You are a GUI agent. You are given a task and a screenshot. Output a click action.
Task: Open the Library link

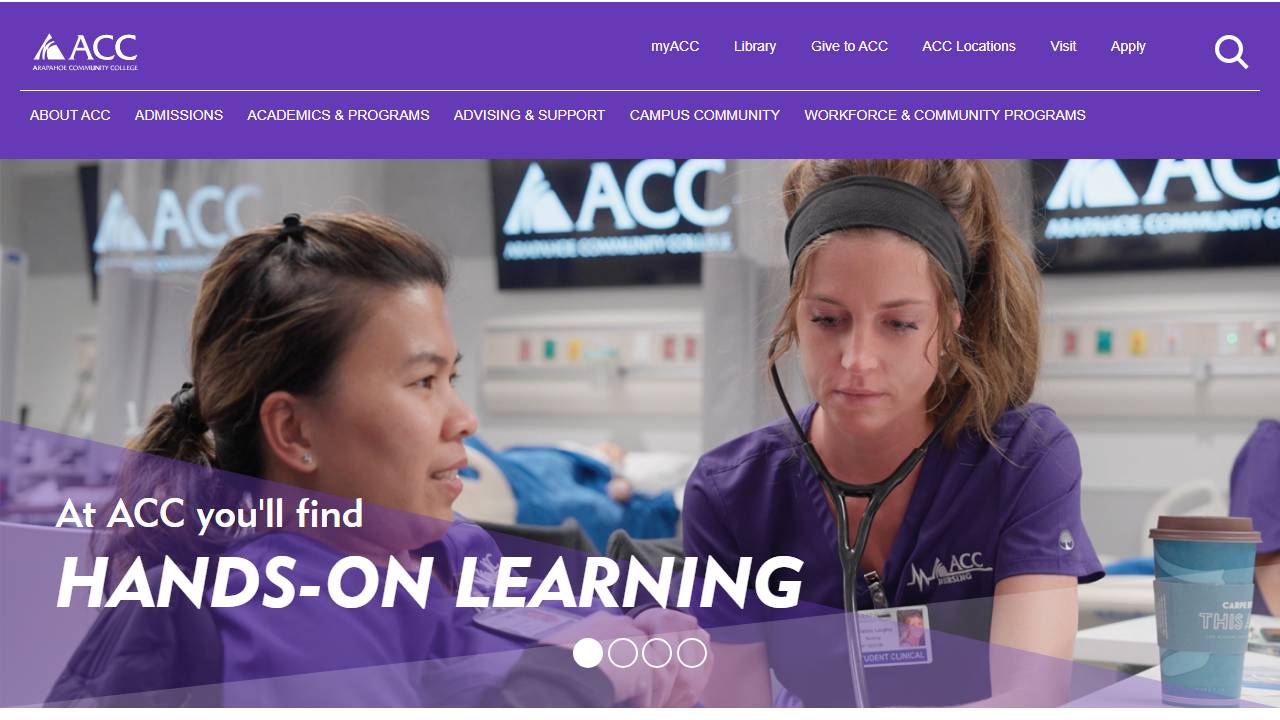click(755, 46)
